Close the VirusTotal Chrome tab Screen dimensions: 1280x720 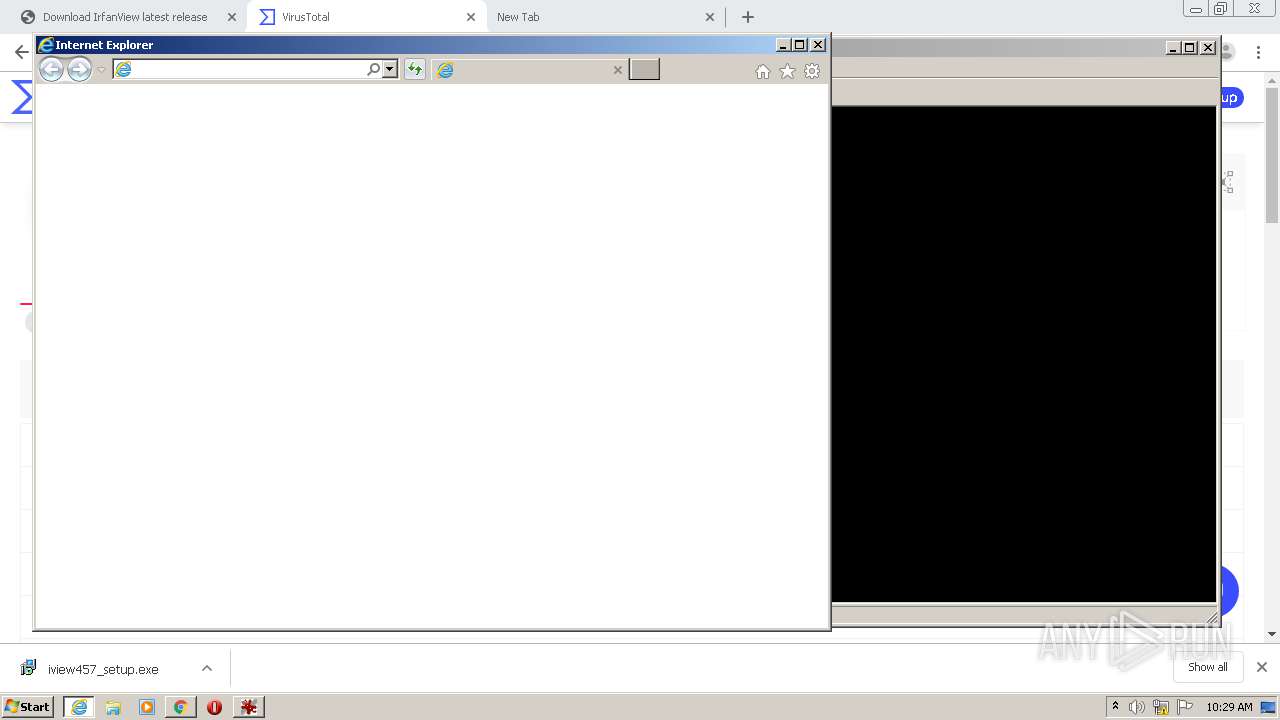coord(471,17)
